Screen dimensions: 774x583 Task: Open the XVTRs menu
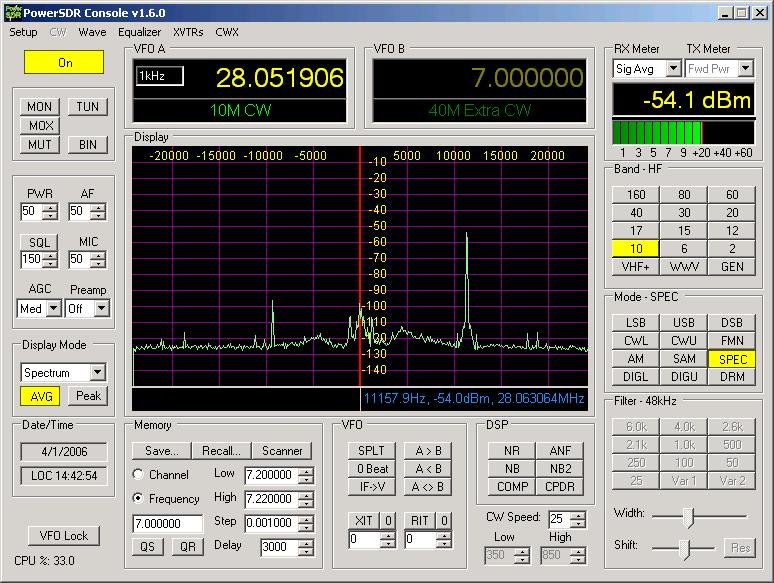188,32
